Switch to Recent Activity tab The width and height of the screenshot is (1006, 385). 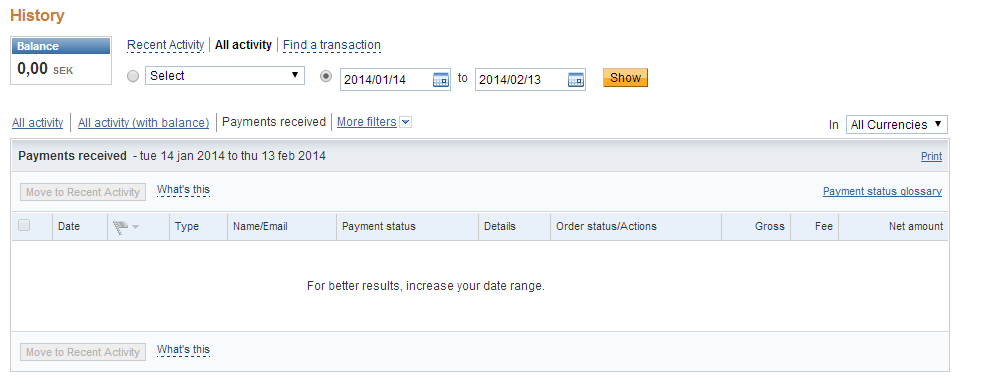(x=166, y=45)
